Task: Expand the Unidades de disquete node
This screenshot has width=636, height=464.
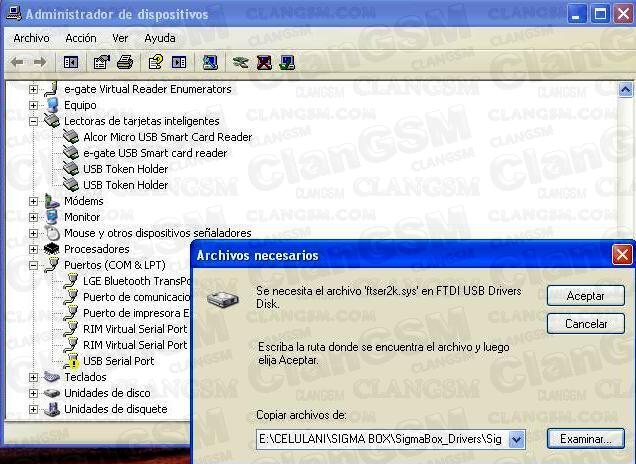Action: (33, 409)
